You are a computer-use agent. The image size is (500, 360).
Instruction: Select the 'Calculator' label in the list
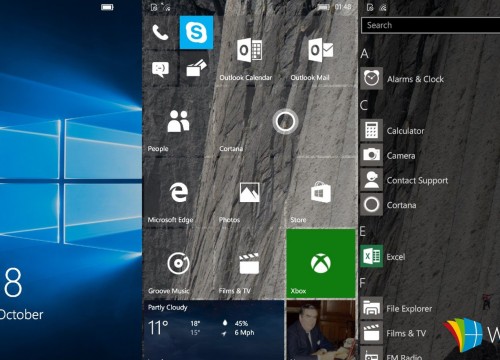tap(405, 131)
